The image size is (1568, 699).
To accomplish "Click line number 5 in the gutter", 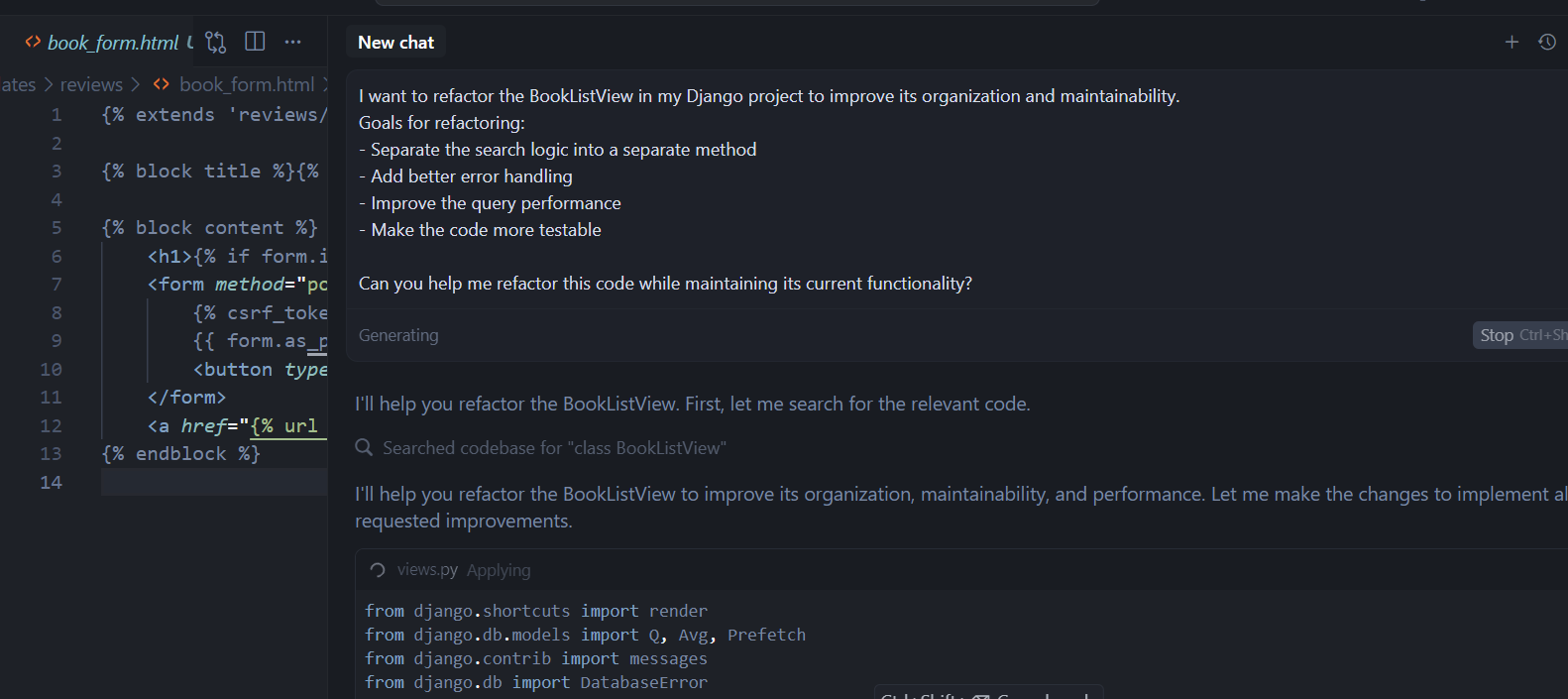I will coord(56,228).
